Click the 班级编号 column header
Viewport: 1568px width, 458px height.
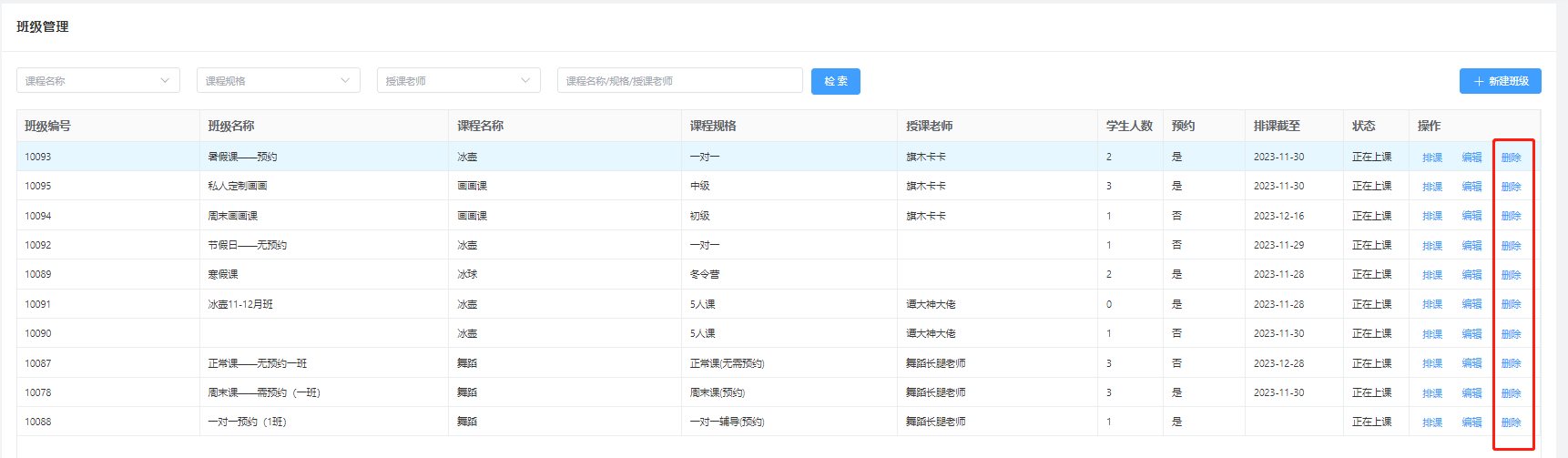point(47,126)
